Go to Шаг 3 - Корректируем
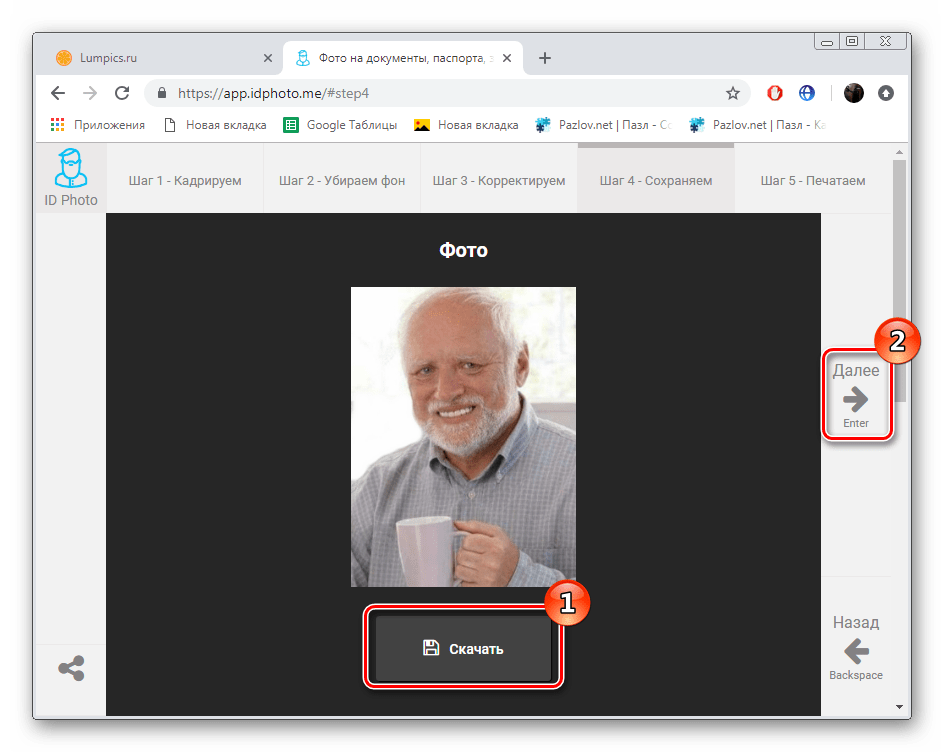This screenshot has height=752, width=944. coord(499,181)
